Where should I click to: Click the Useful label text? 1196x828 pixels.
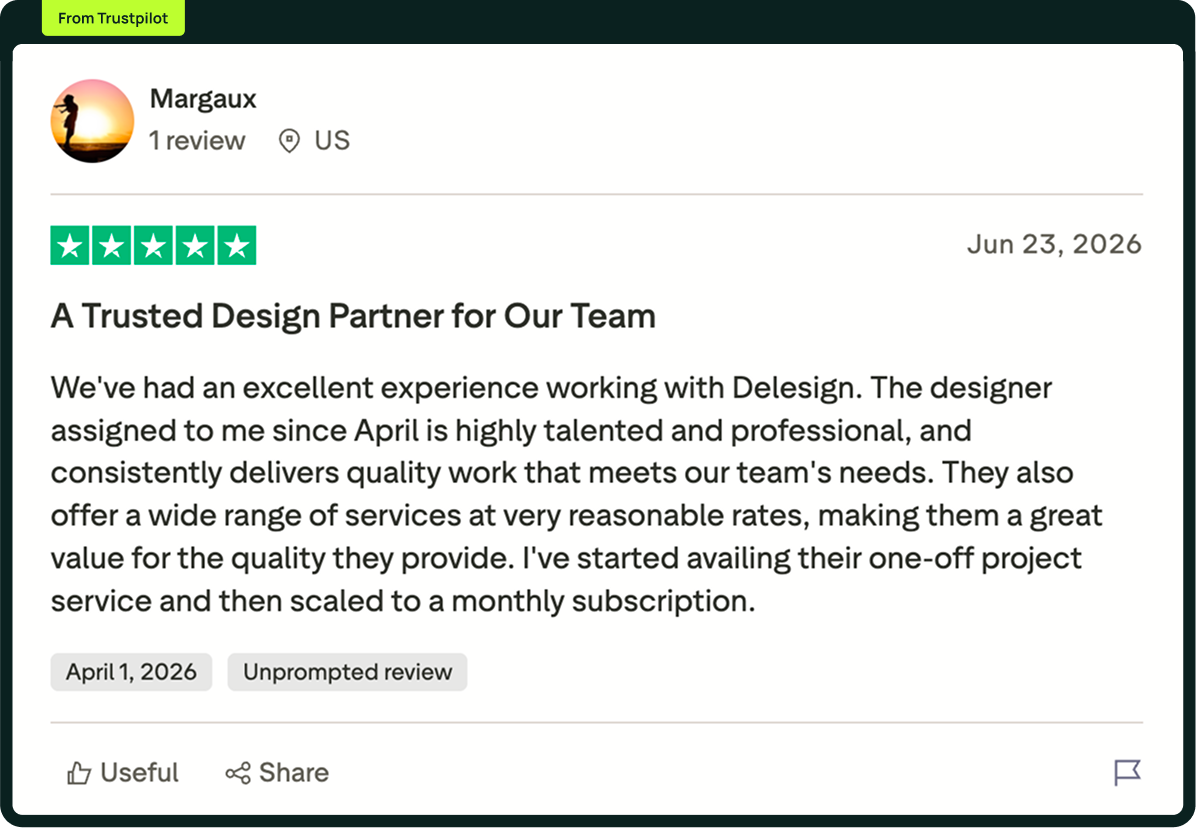[140, 772]
